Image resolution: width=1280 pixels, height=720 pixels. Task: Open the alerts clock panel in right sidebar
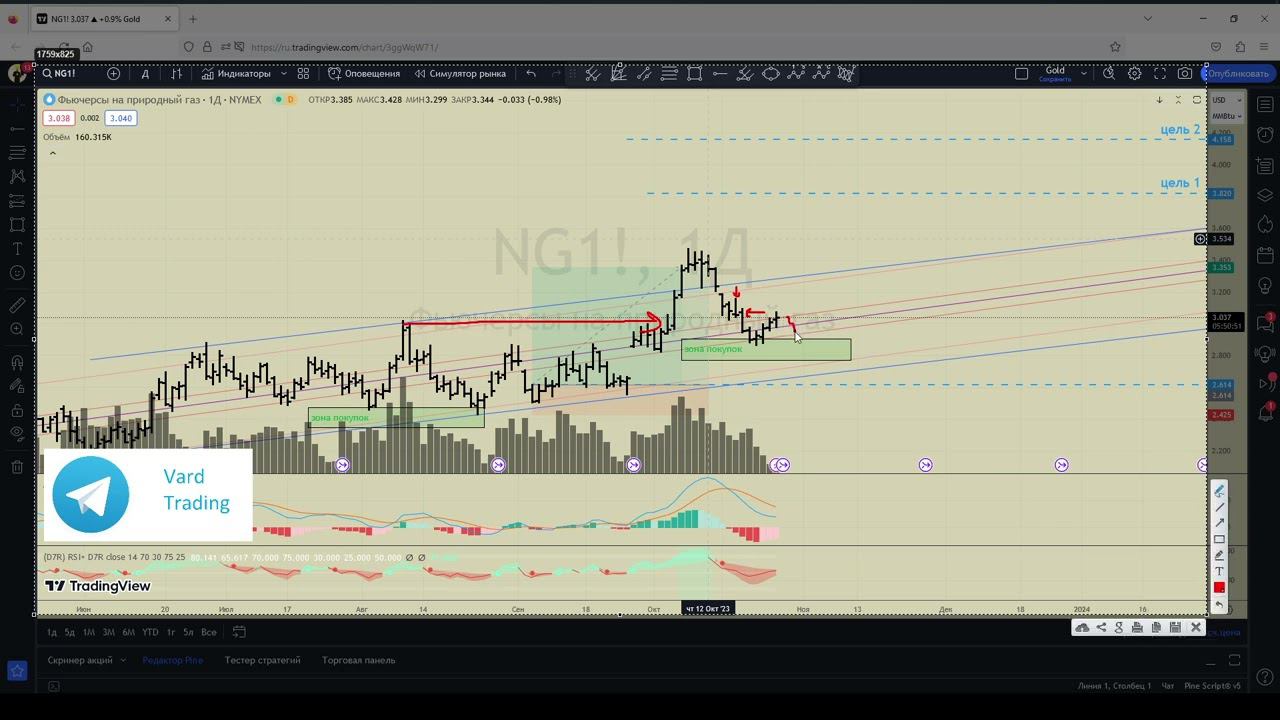[x=1265, y=135]
